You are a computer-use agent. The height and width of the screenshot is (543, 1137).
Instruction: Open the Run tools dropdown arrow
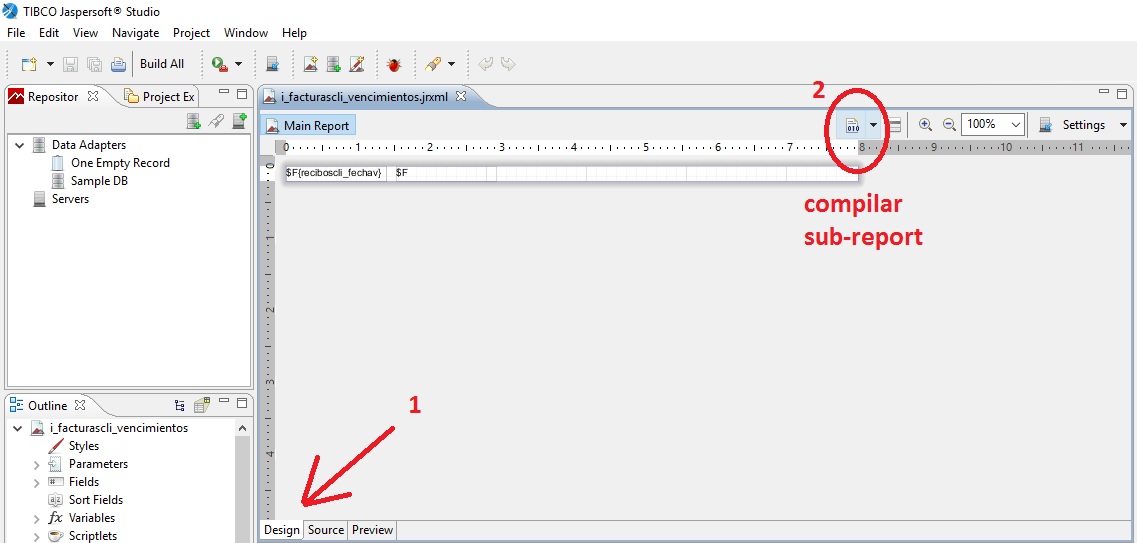(x=238, y=64)
